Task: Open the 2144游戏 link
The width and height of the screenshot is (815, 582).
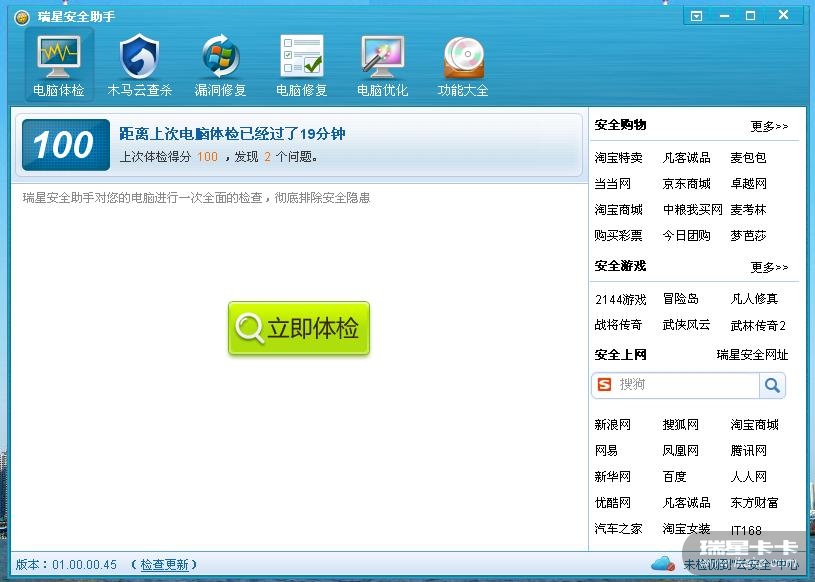Action: [x=621, y=299]
